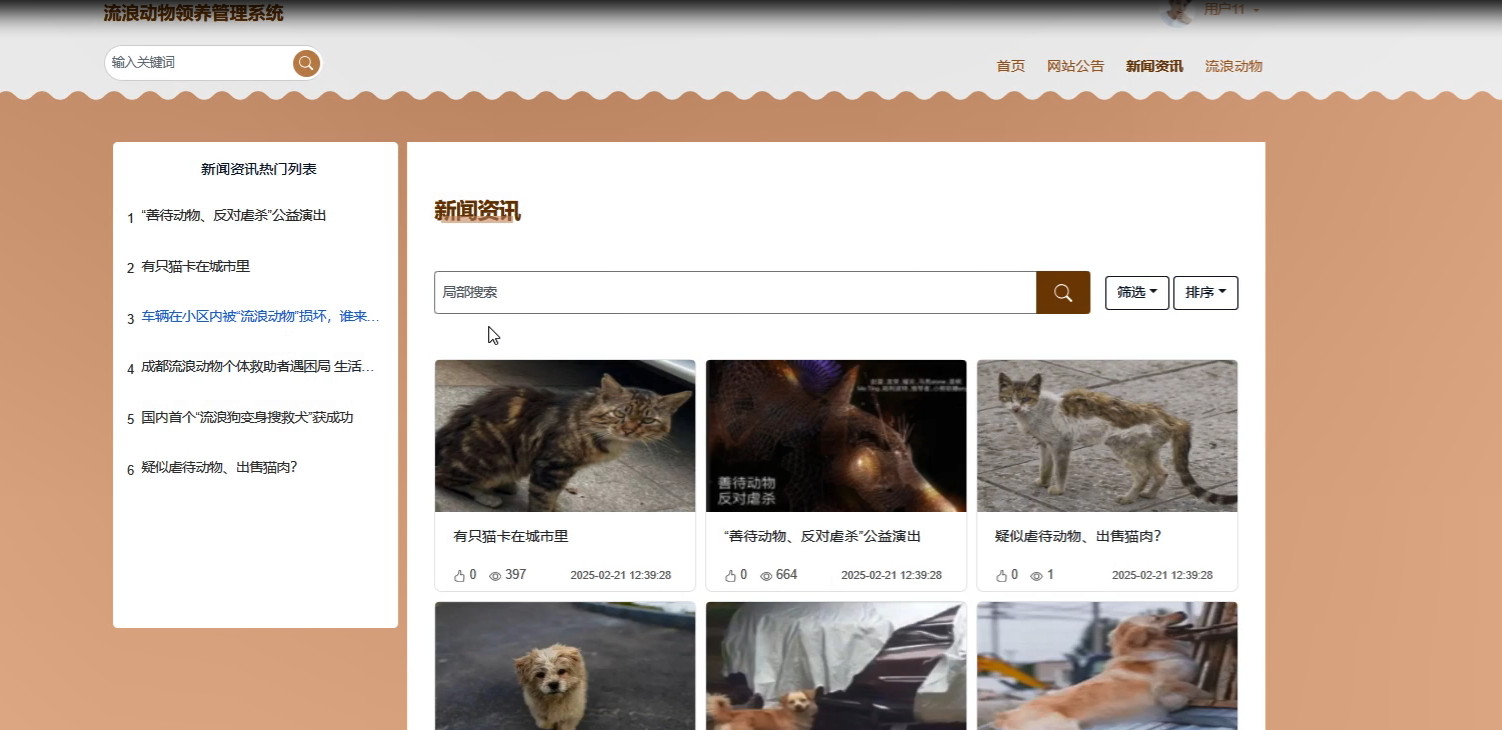Click the eye icon on 疑似虐待动物、出售猫肉? card
This screenshot has height=730, width=1502.
click(1037, 576)
